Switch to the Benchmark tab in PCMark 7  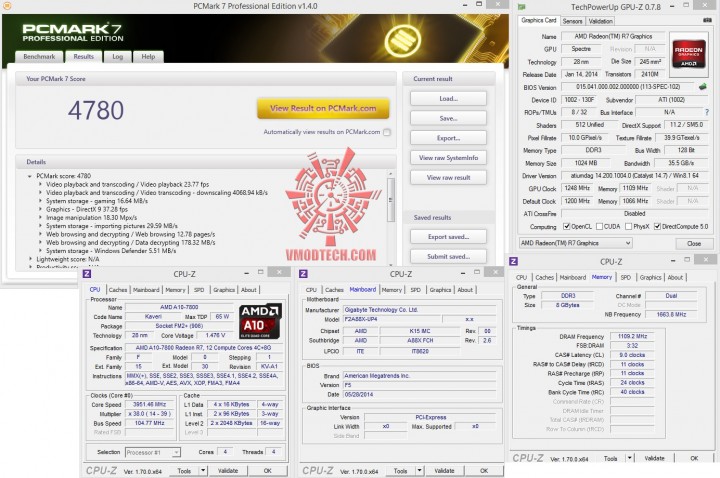39,56
